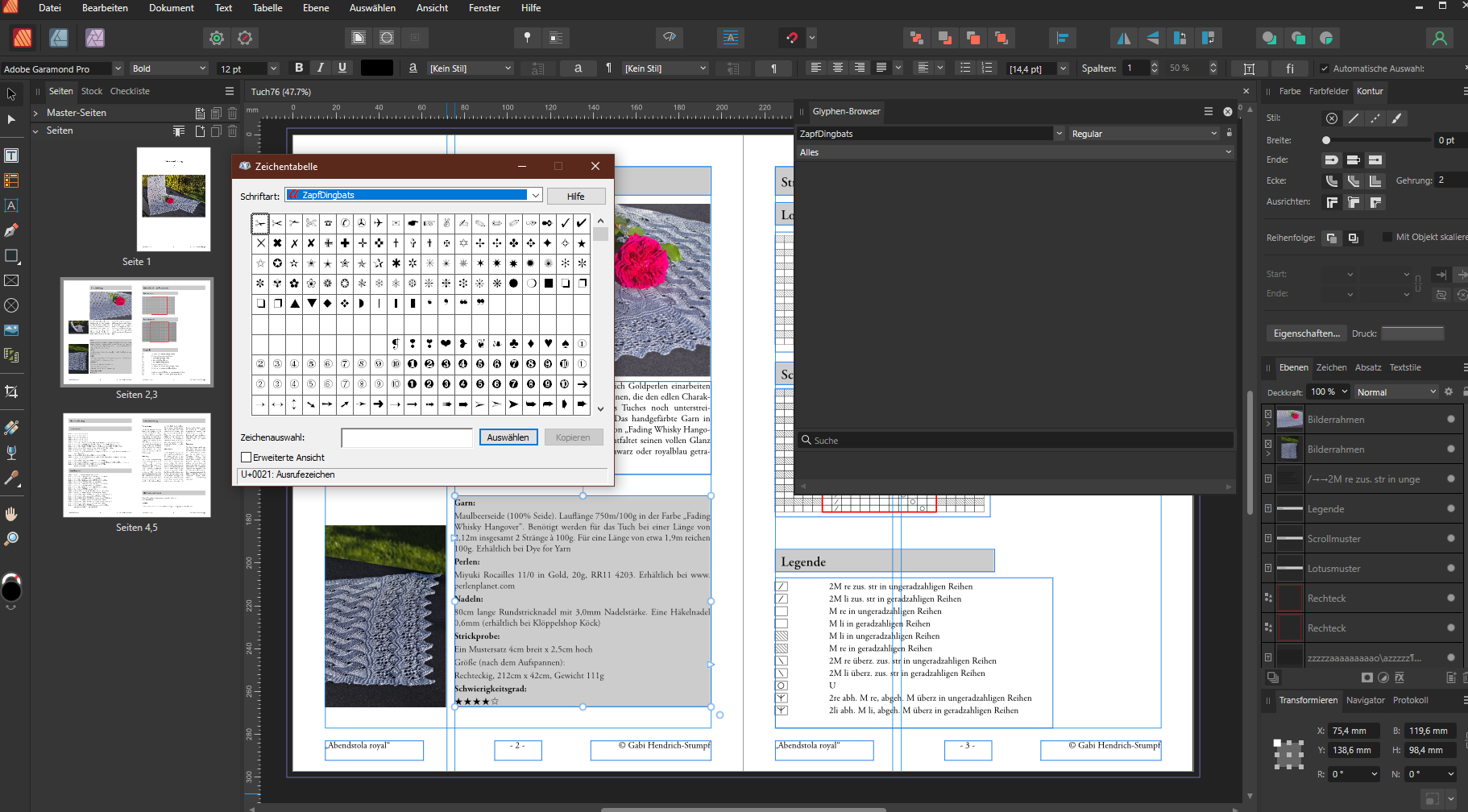Click the Zeichenauswahl input field
Viewport: 1468px width, 812px height.
click(407, 437)
